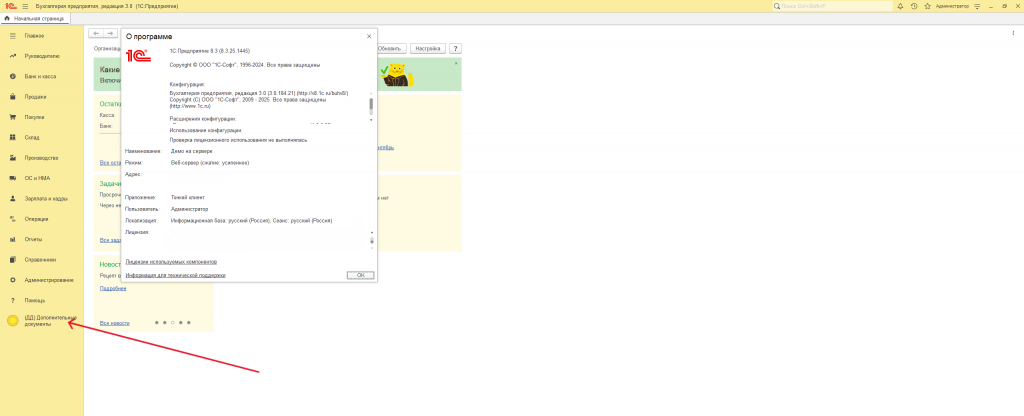Open the 1C main menu logo
1024x416 pixels.
coord(9,6)
